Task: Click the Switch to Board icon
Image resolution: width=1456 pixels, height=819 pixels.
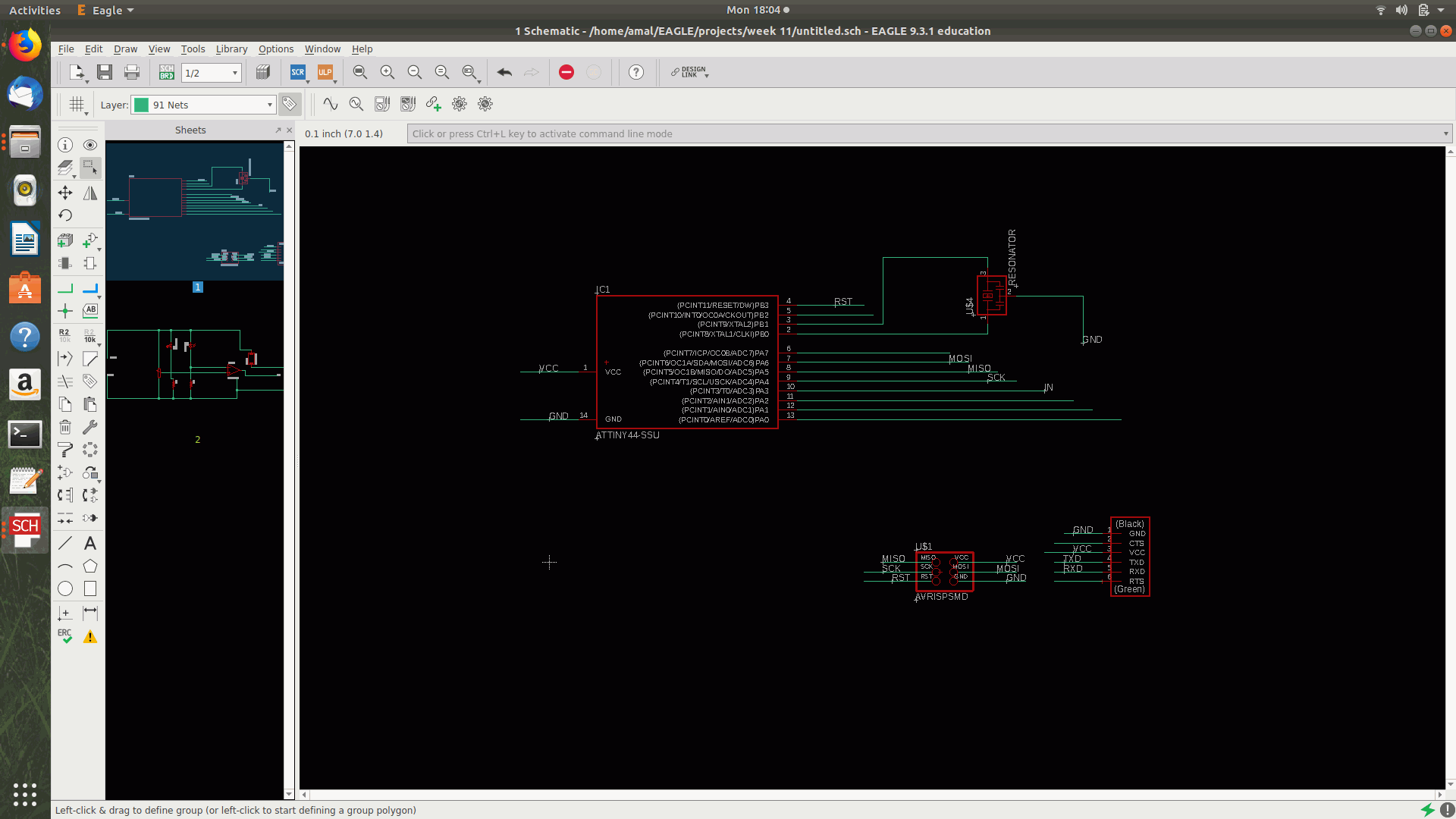Action: click(167, 72)
